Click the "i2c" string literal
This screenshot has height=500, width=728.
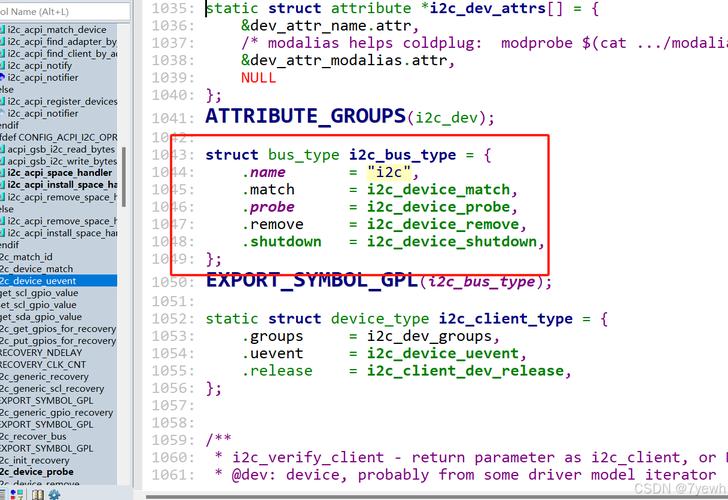[389, 172]
